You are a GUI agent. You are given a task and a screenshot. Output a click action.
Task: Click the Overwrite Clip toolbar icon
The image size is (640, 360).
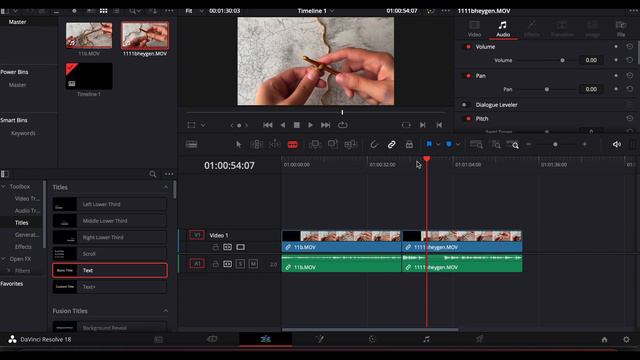333,144
